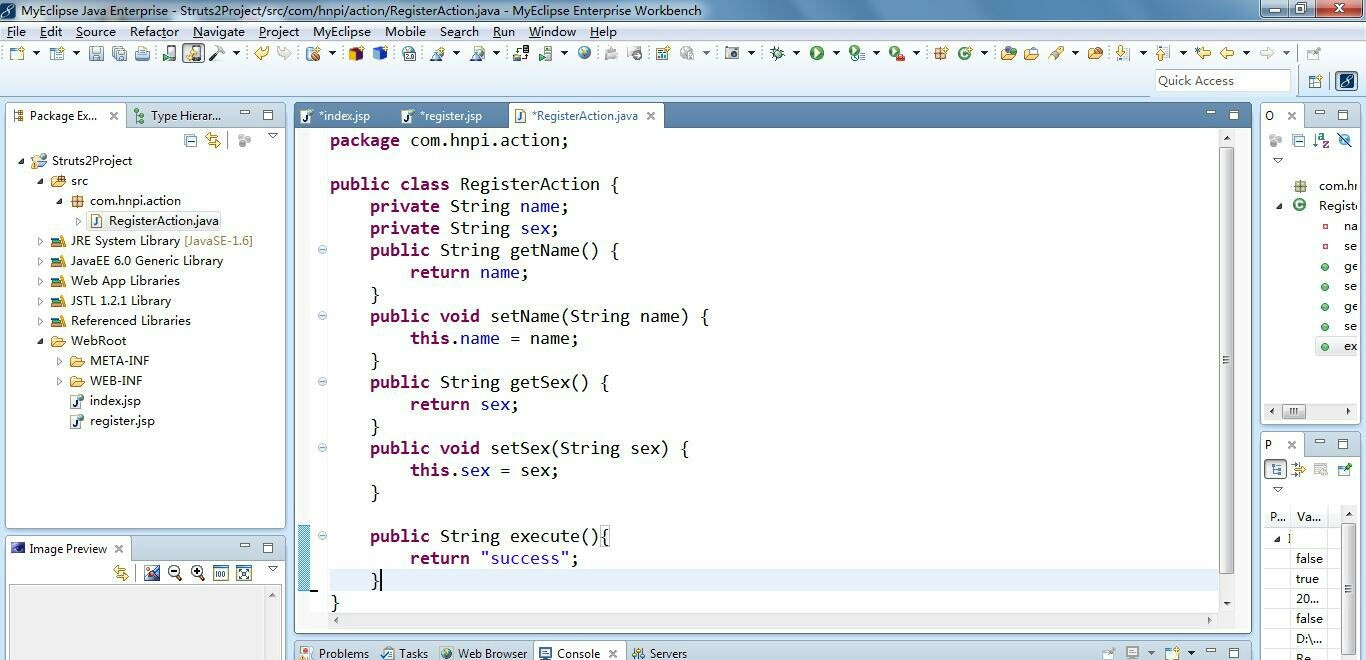Open the Refactor menu

coord(154,32)
